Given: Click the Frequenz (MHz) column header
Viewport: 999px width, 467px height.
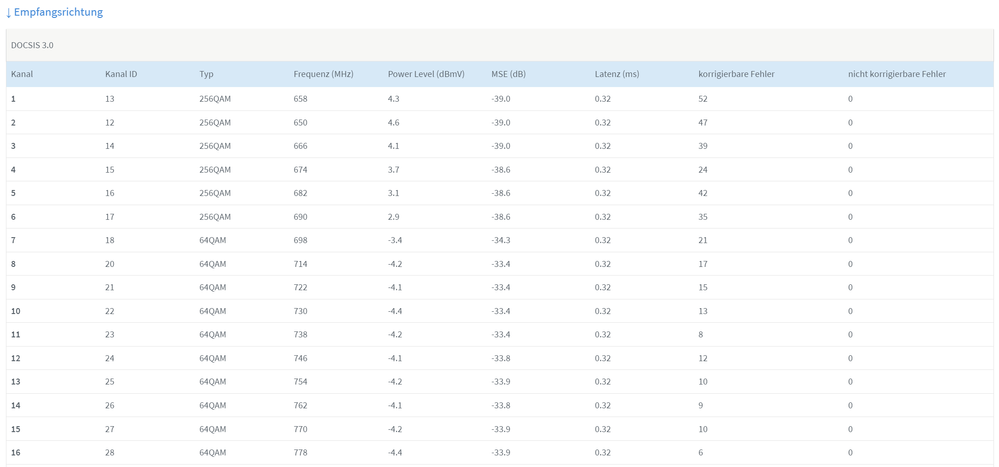Looking at the screenshot, I should 323,74.
